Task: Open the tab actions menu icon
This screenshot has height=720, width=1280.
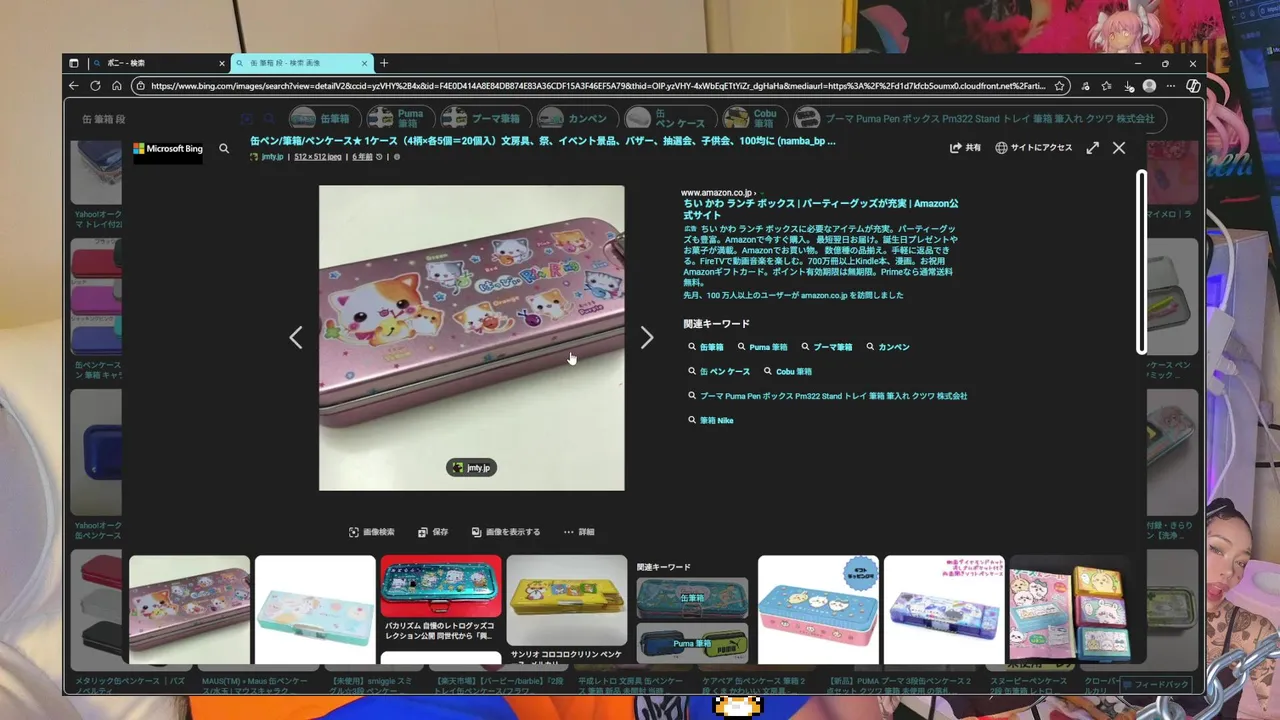Action: click(x=74, y=63)
